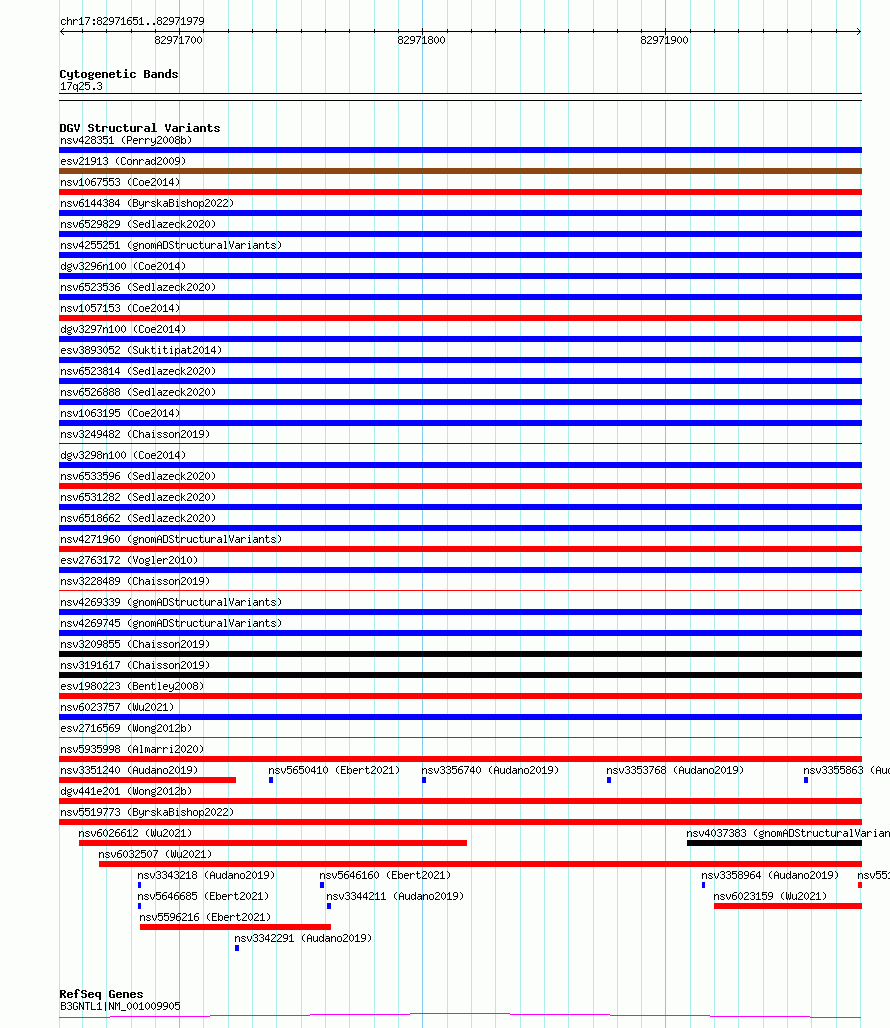
Task: Click the nsv428351 (Perry2008b) variant label
Action: (x=126, y=140)
